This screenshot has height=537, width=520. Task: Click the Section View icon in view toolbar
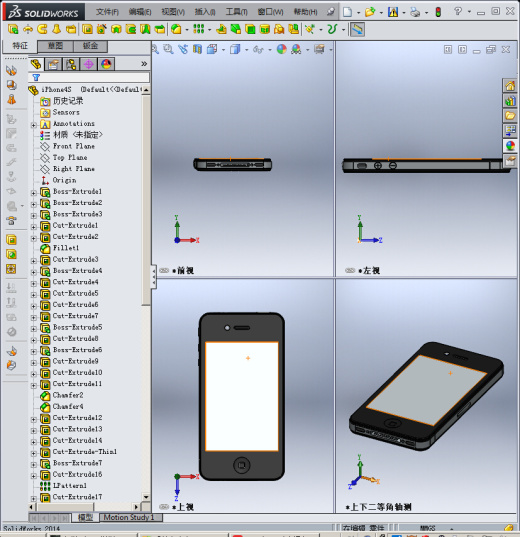point(197,49)
